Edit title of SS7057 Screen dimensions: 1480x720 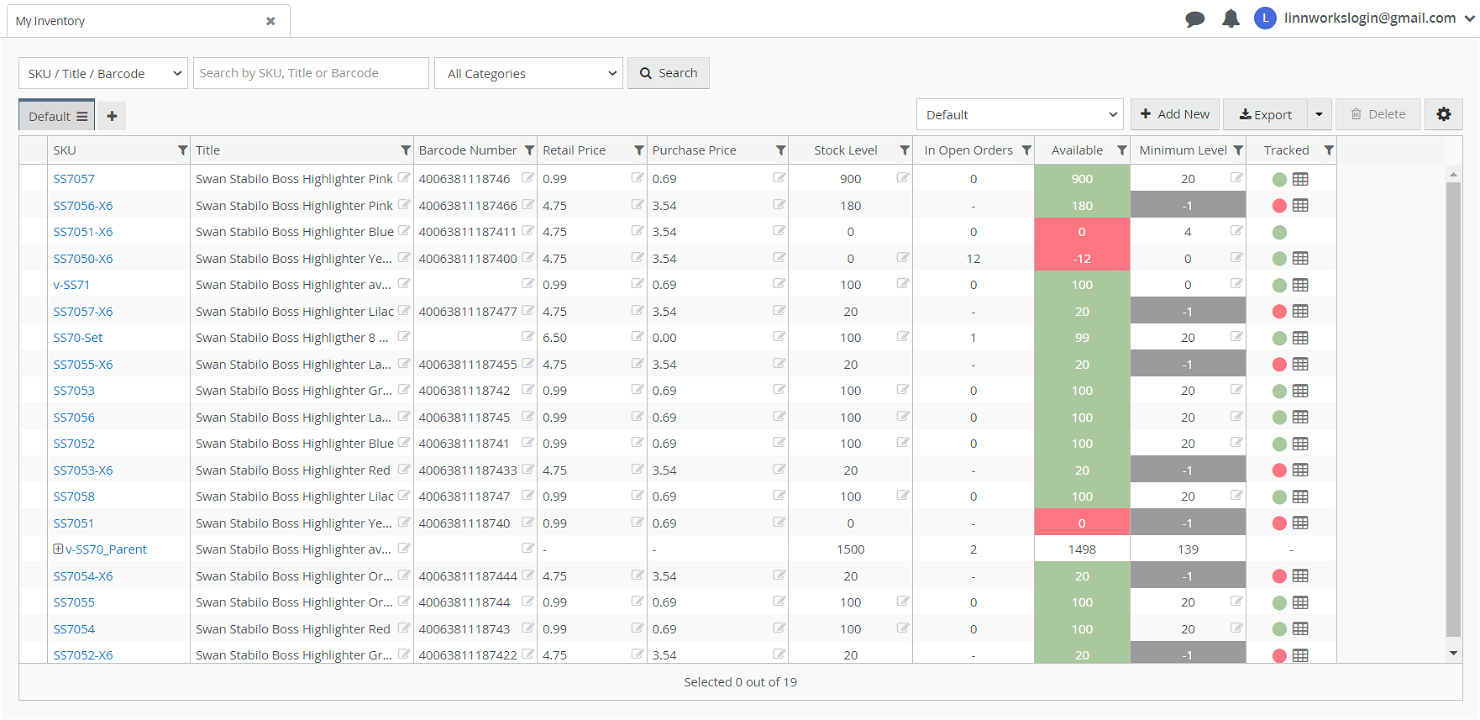click(404, 178)
